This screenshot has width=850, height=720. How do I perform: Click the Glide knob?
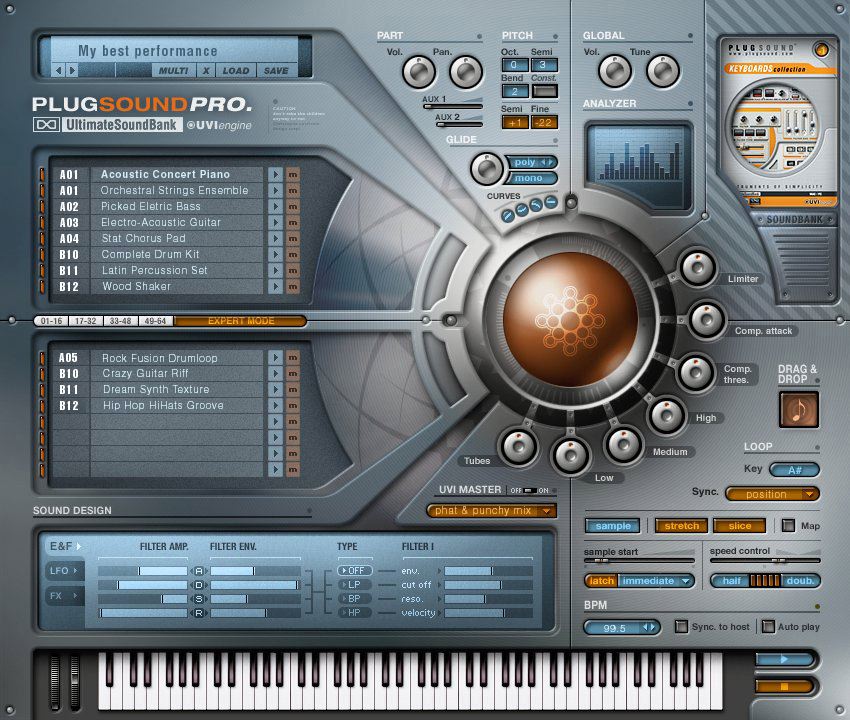pyautogui.click(x=487, y=169)
